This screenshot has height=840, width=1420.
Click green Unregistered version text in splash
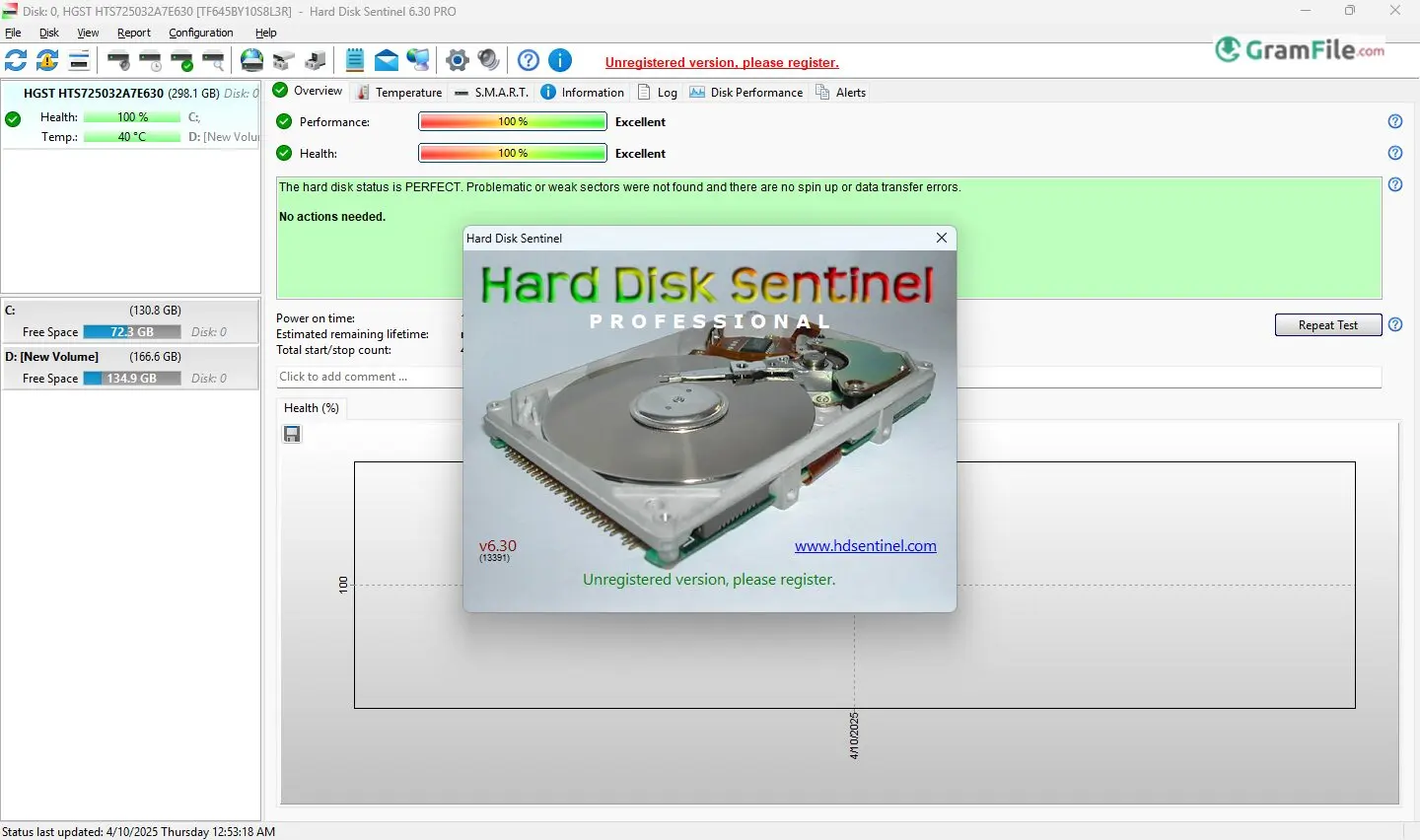pyautogui.click(x=709, y=580)
